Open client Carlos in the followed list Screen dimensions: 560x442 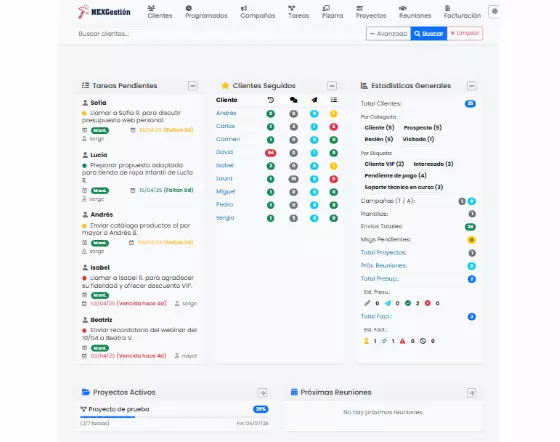(225, 126)
